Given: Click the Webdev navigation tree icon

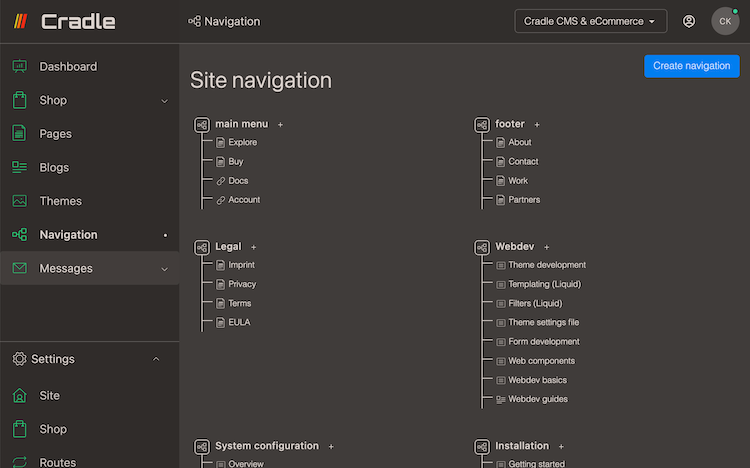Looking at the screenshot, I should (x=482, y=247).
